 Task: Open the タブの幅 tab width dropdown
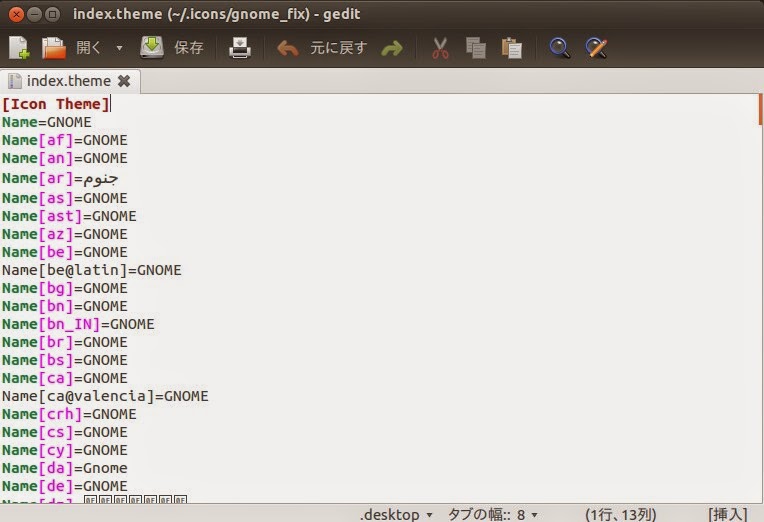pos(492,515)
